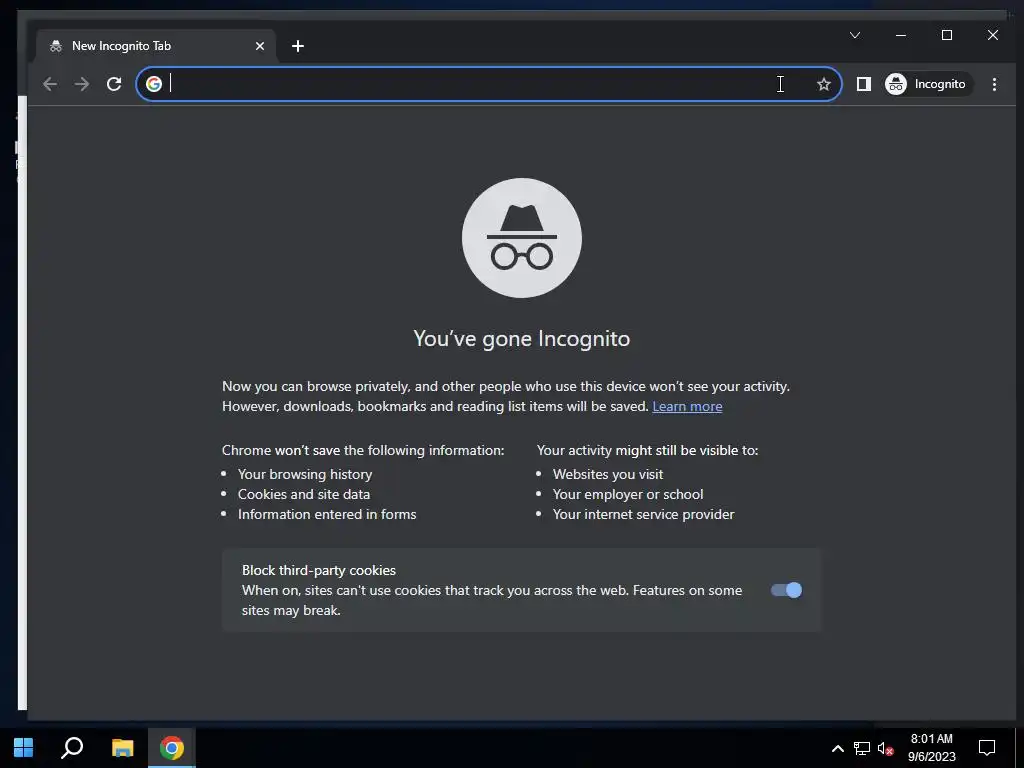This screenshot has height=768, width=1024.
Task: Open Chrome's three-dot menu
Action: pos(994,84)
